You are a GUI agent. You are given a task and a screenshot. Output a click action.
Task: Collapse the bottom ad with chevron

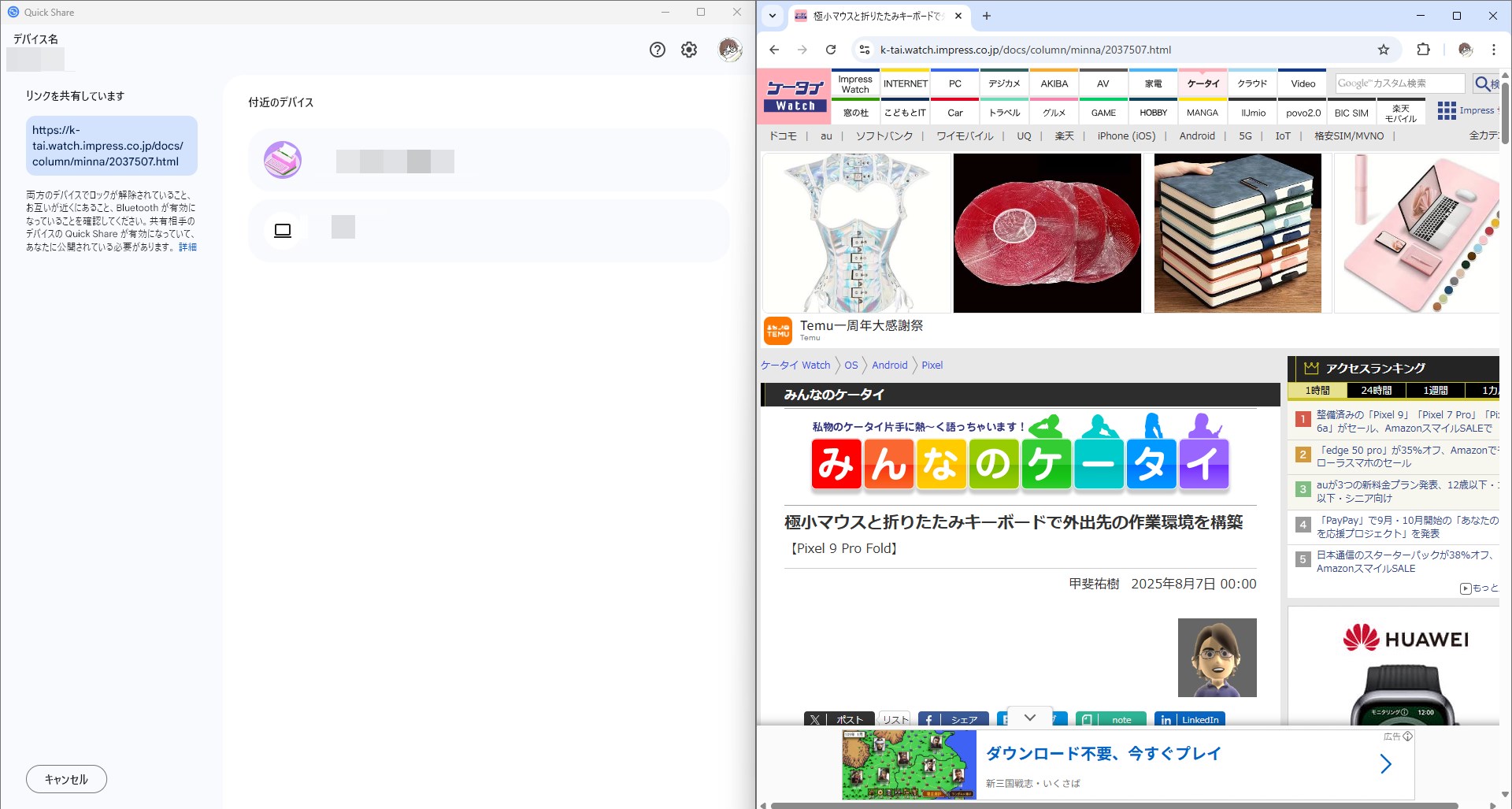pyautogui.click(x=1029, y=717)
